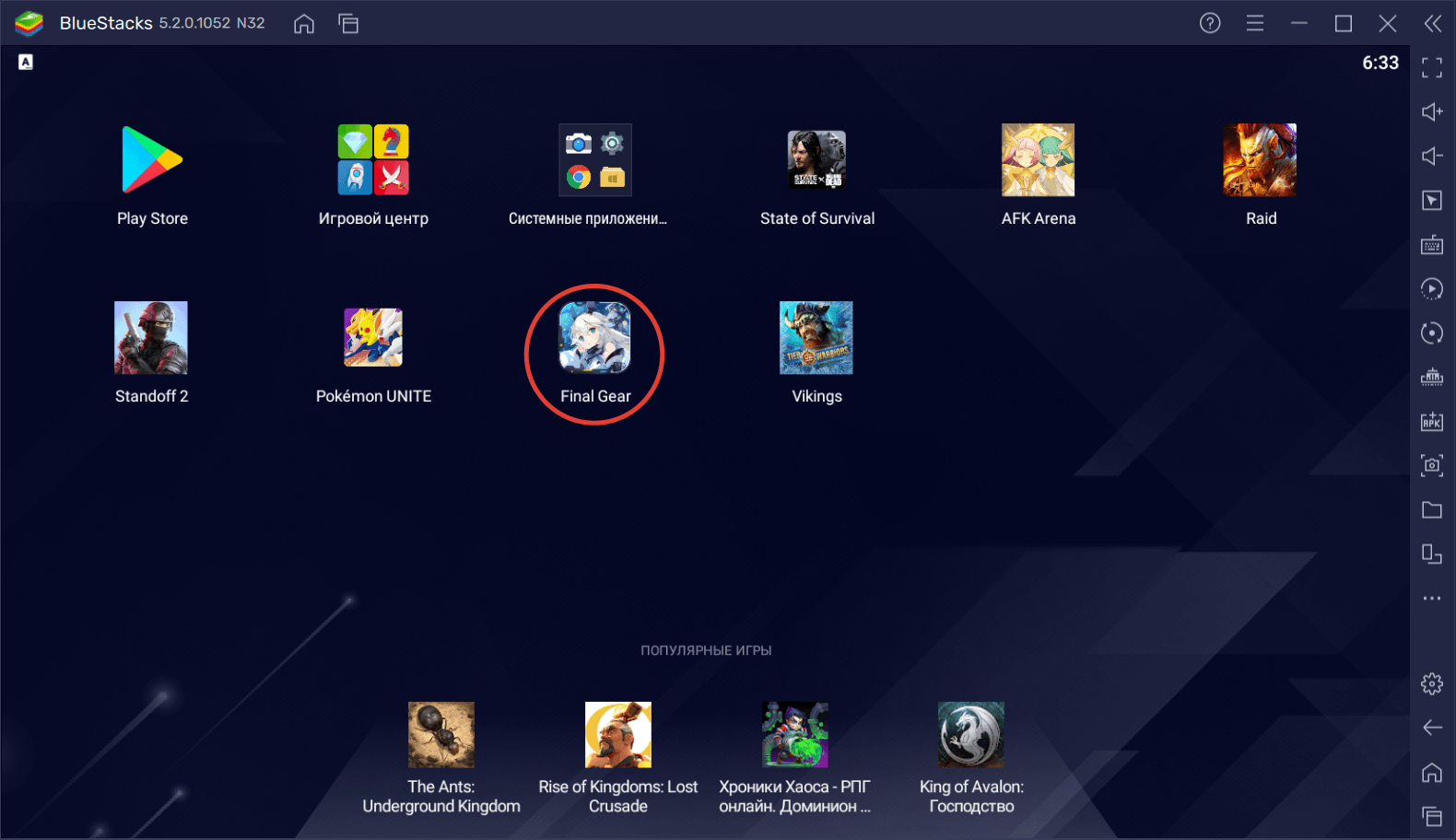This screenshot has height=840, width=1456.
Task: Go to Android home via sidebar
Action: pyautogui.click(x=1432, y=772)
